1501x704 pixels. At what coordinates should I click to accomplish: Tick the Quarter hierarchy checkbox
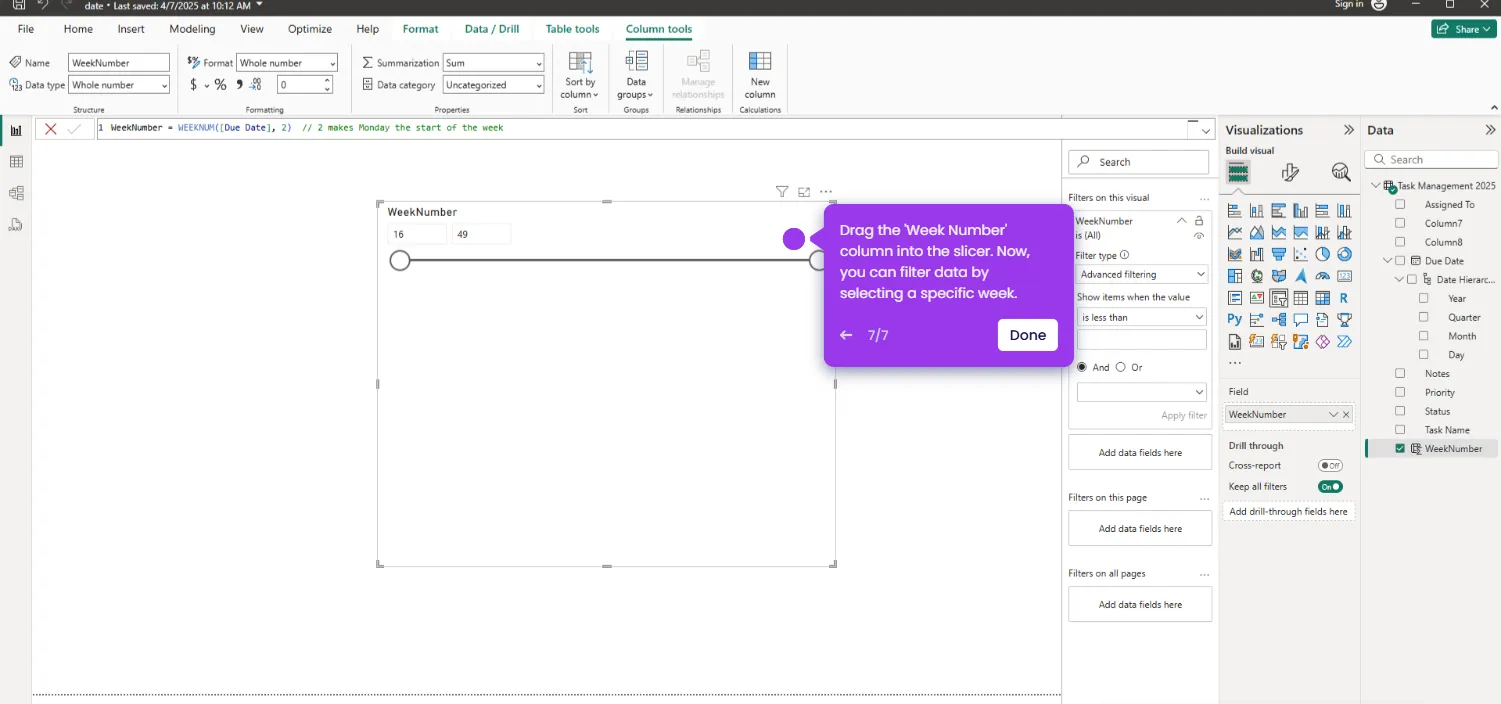(1423, 317)
